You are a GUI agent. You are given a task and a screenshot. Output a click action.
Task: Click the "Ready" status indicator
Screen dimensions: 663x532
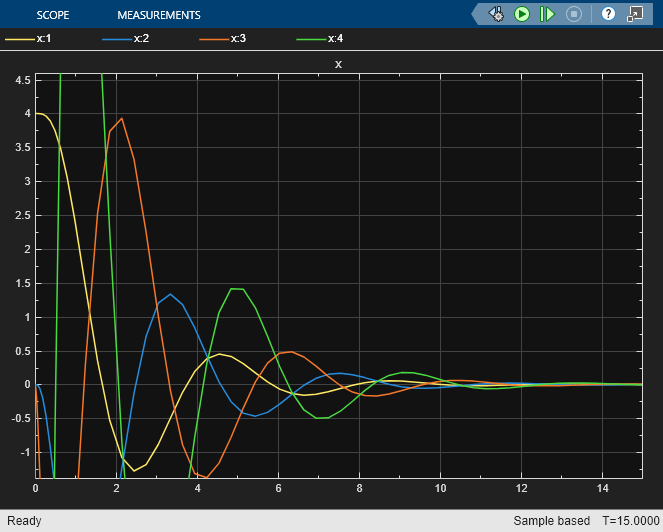tap(24, 521)
